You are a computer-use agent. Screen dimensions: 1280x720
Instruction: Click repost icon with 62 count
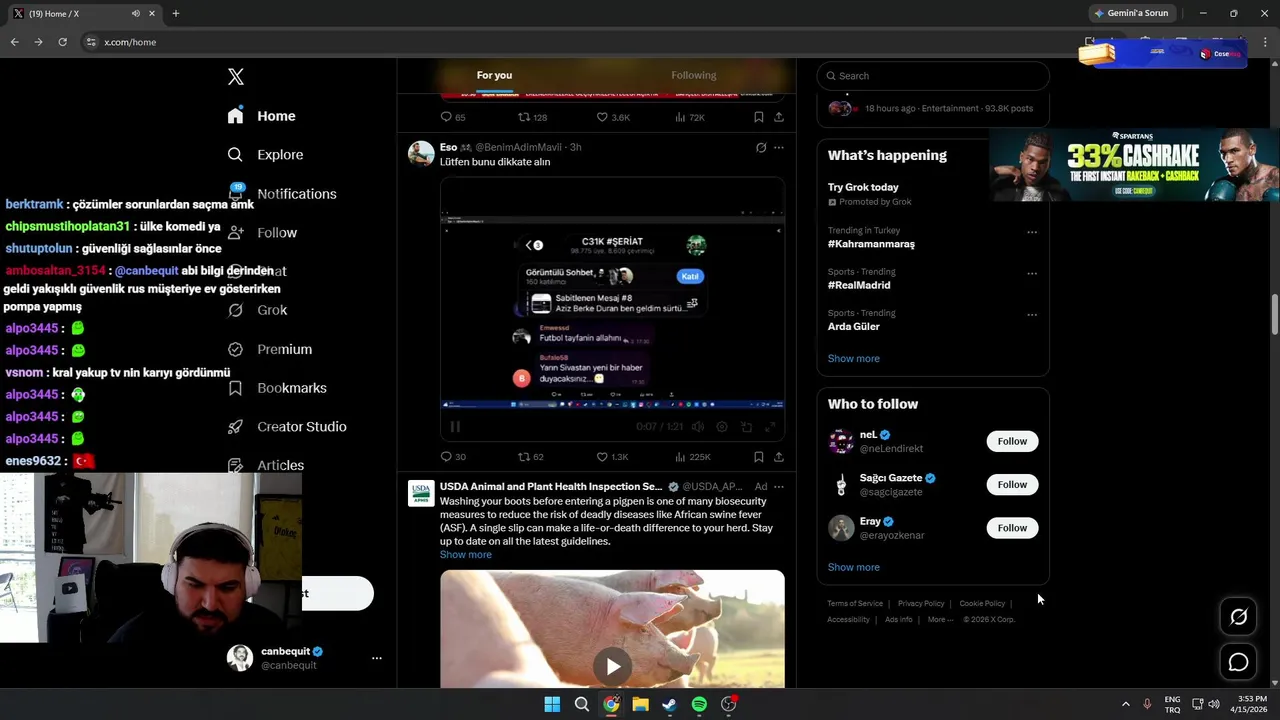coord(523,457)
